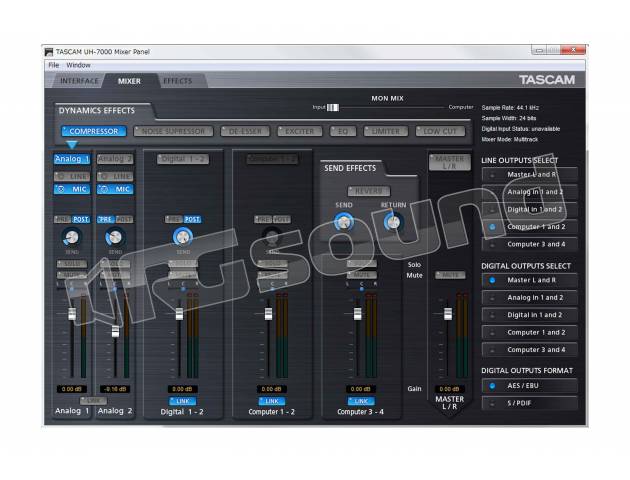Screen dimensions: 630x480
Task: Click the blue triangle marker under COMPRESSOR
Action: tap(72, 145)
